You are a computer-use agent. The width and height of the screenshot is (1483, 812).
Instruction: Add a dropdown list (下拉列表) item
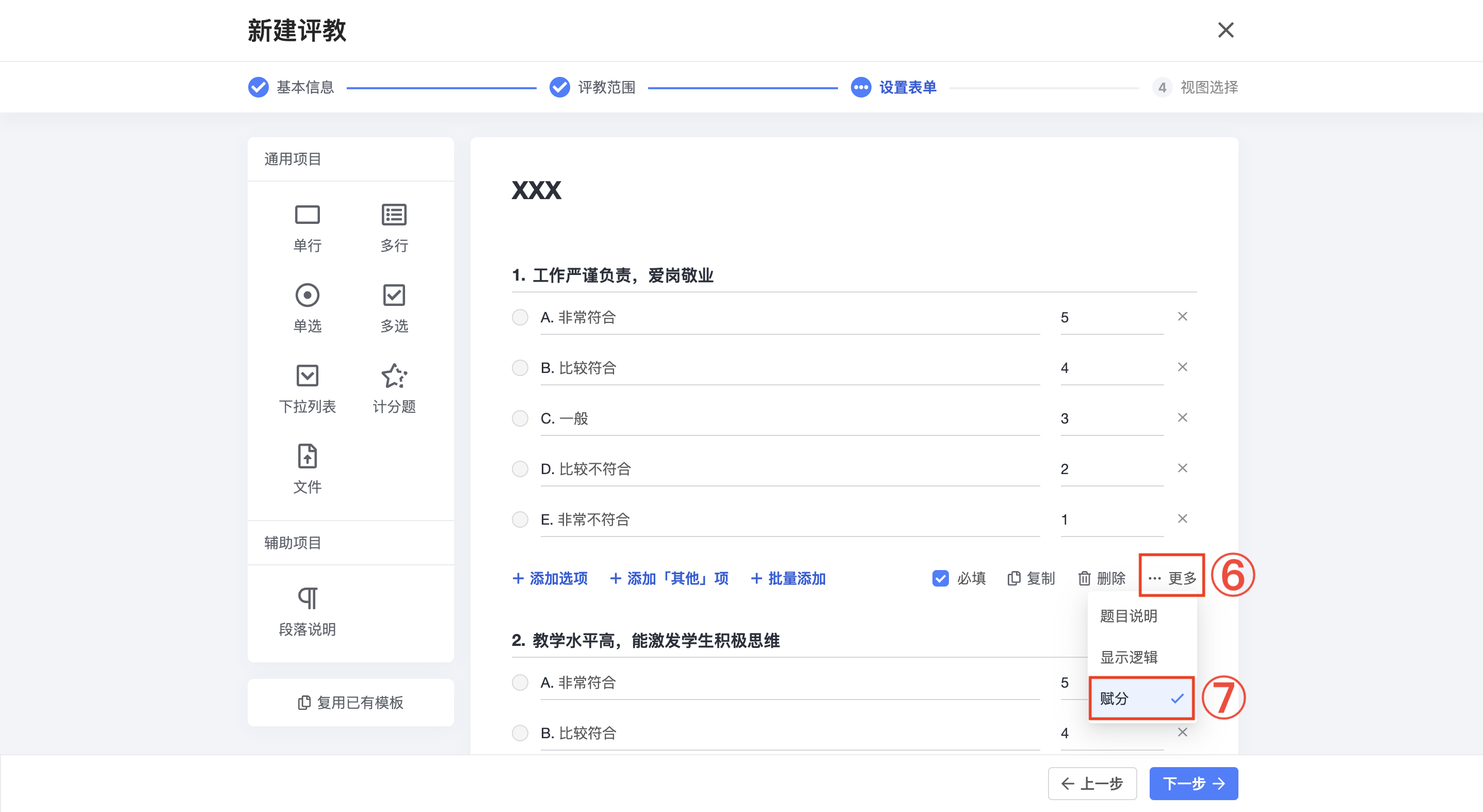coord(307,389)
